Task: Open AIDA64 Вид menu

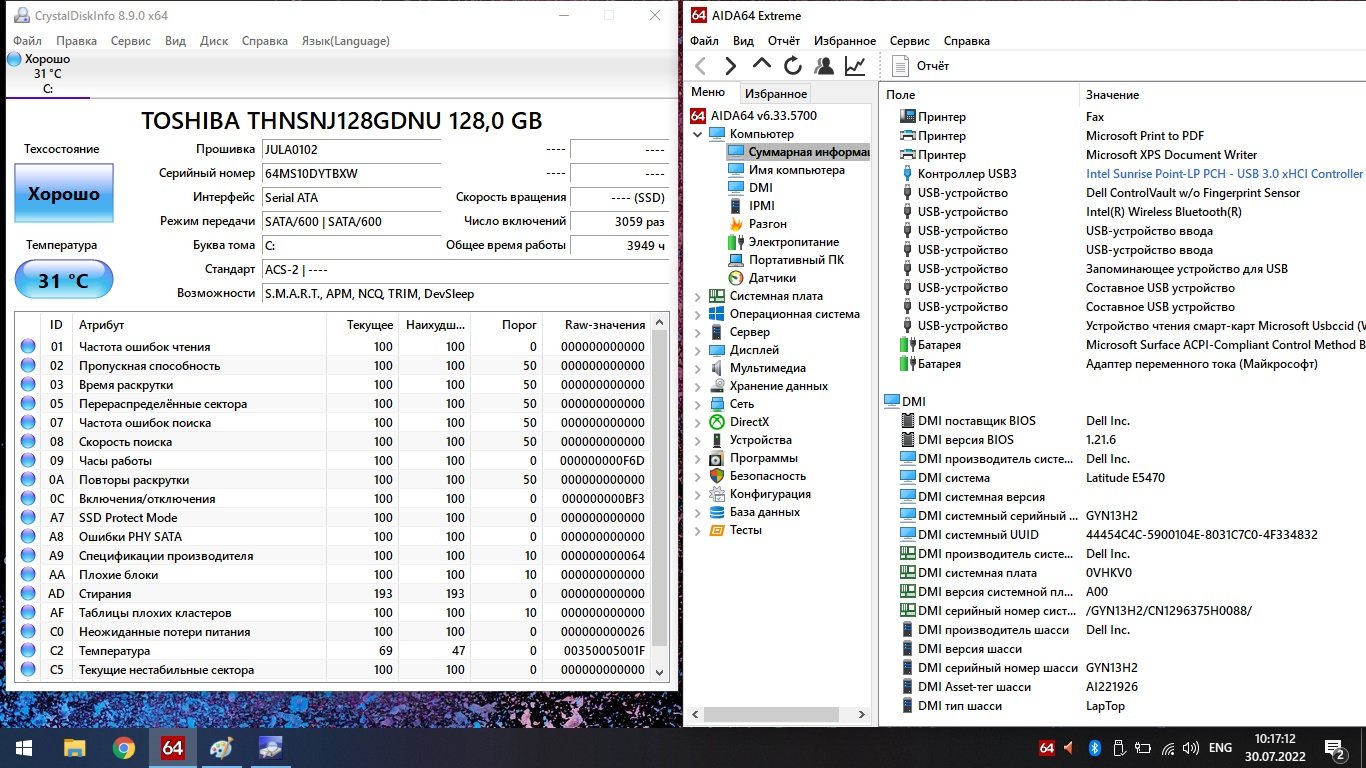Action: (x=743, y=41)
